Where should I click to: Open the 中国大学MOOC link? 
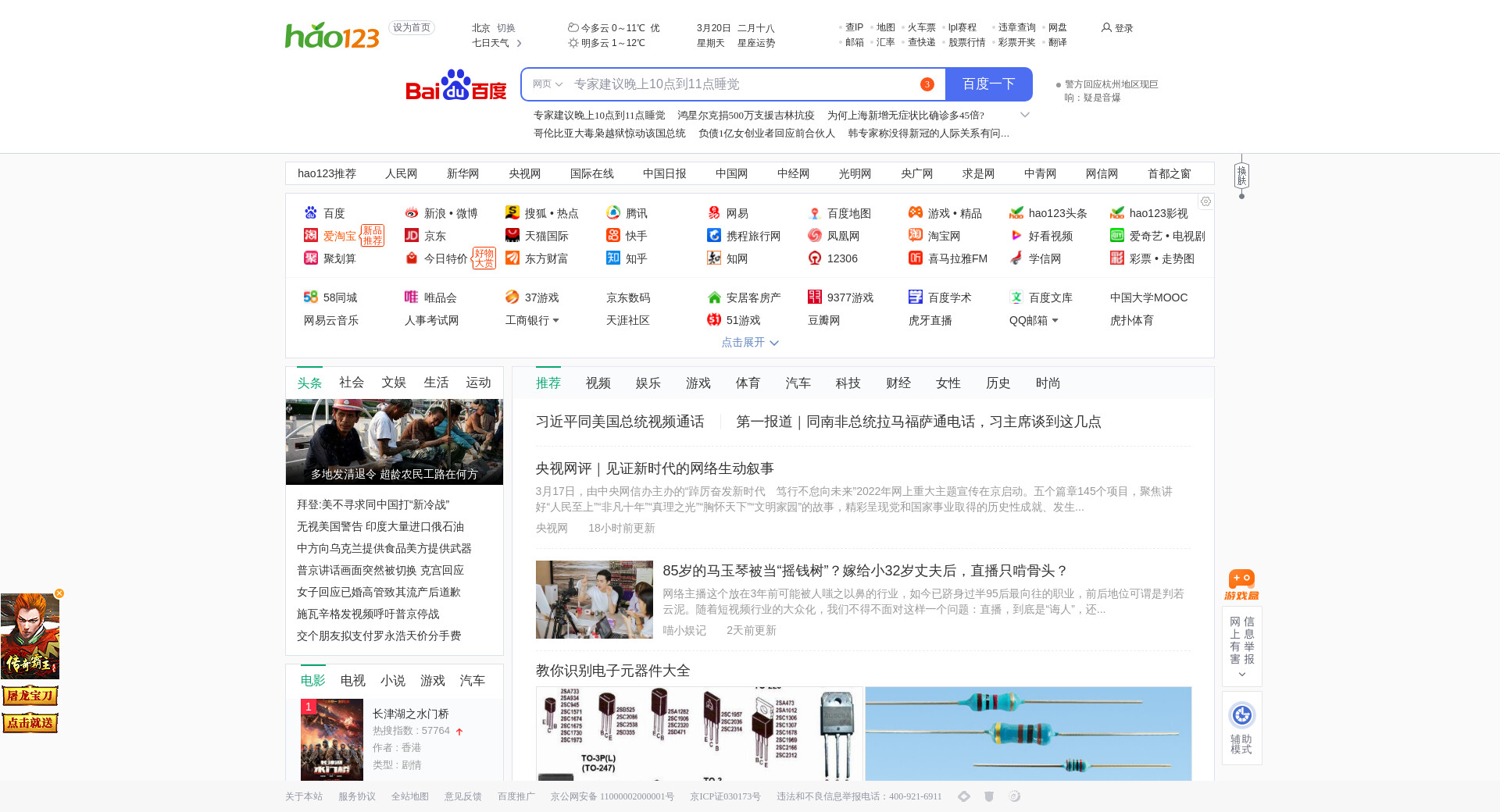[x=1148, y=297]
